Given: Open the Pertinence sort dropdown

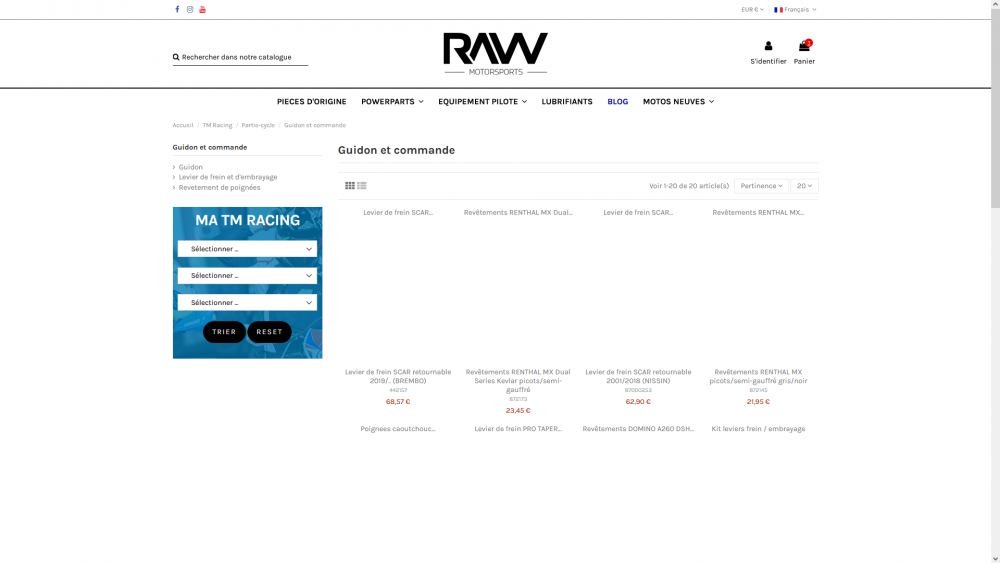Looking at the screenshot, I should [x=761, y=186].
